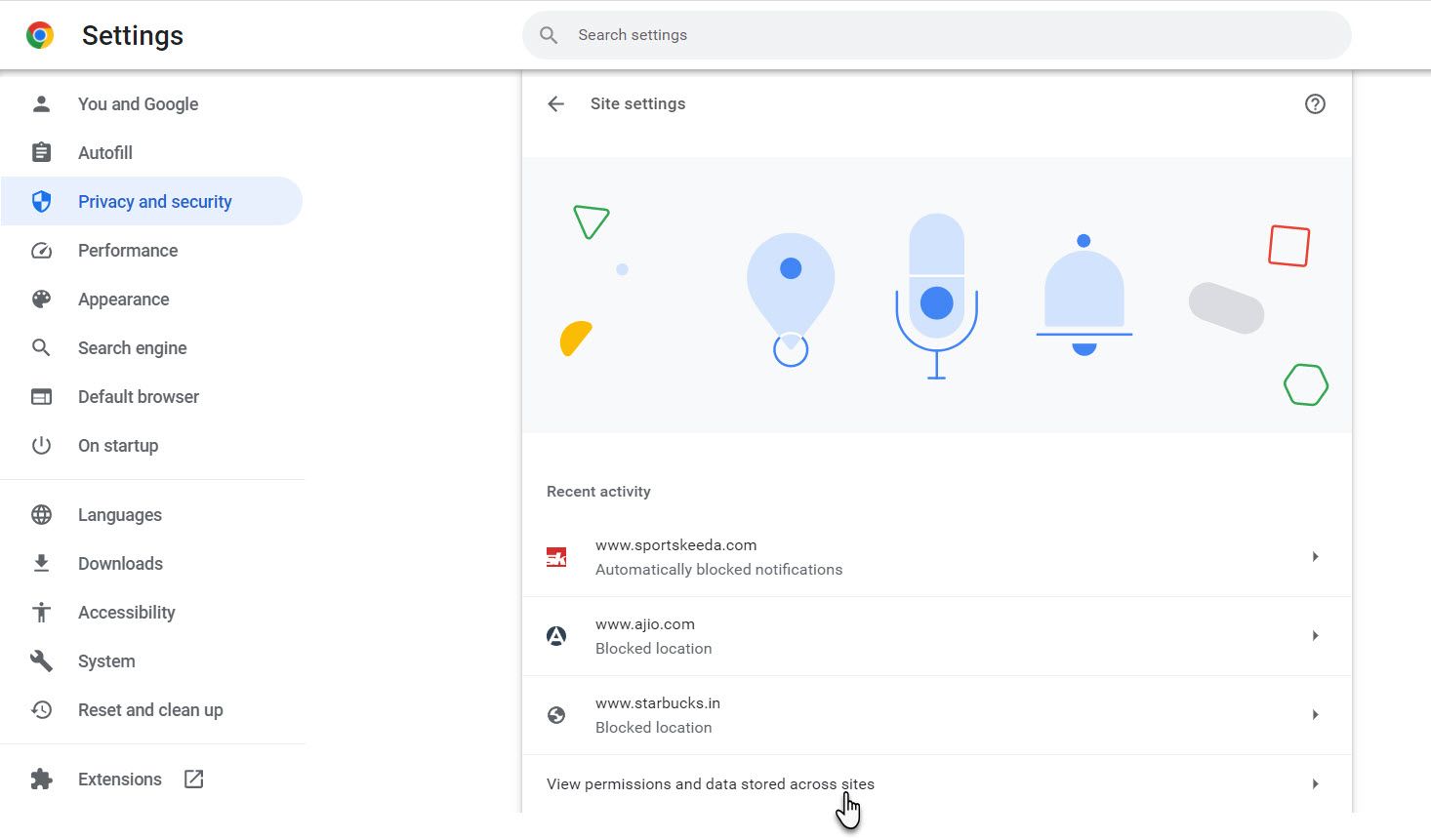Click the On startup power icon
Screen dimensions: 1431x840
coord(41,445)
